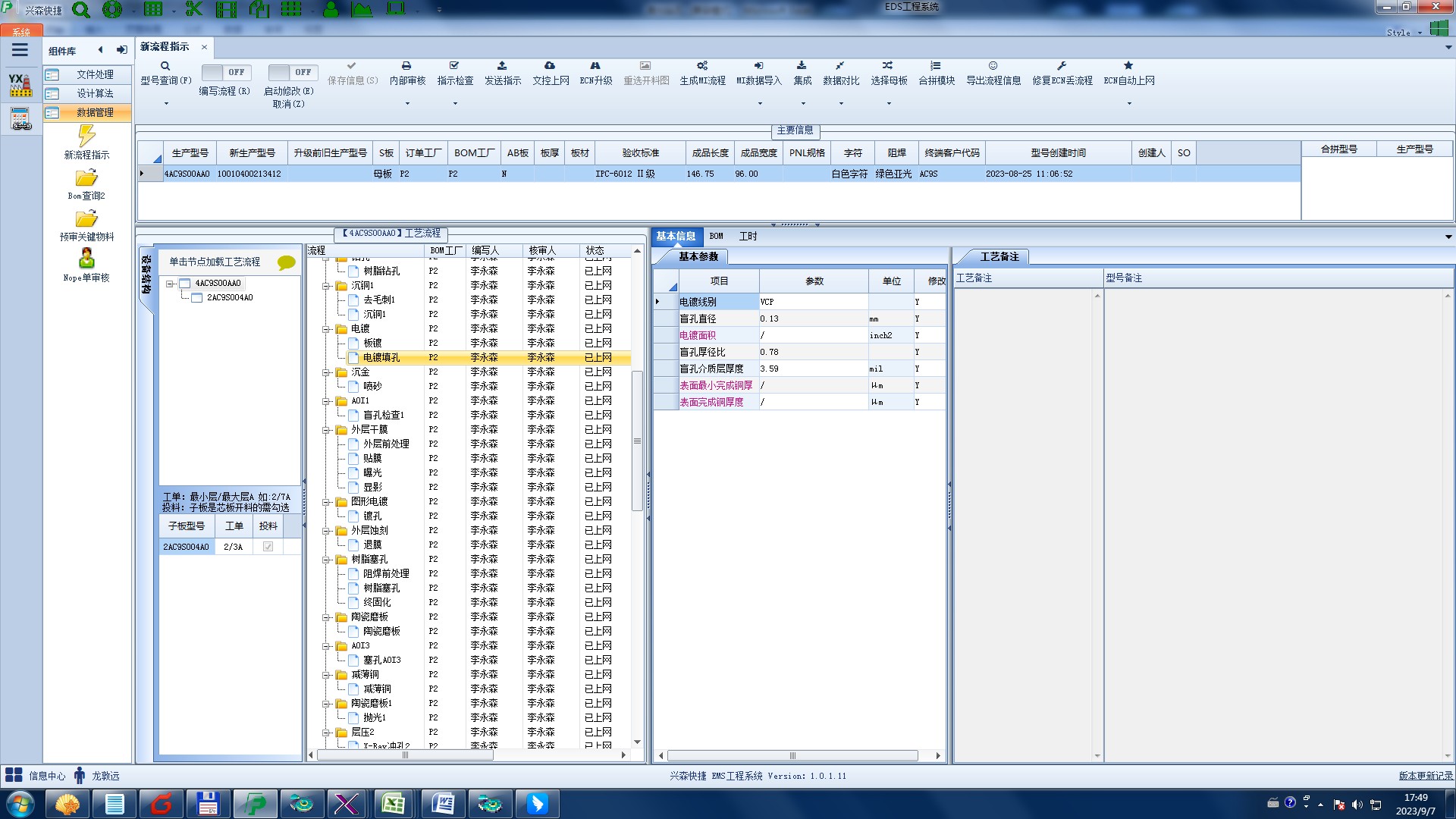Click the 修复ECN丢流程 wrench icon
This screenshot has height=819, width=1456.
1062,66
